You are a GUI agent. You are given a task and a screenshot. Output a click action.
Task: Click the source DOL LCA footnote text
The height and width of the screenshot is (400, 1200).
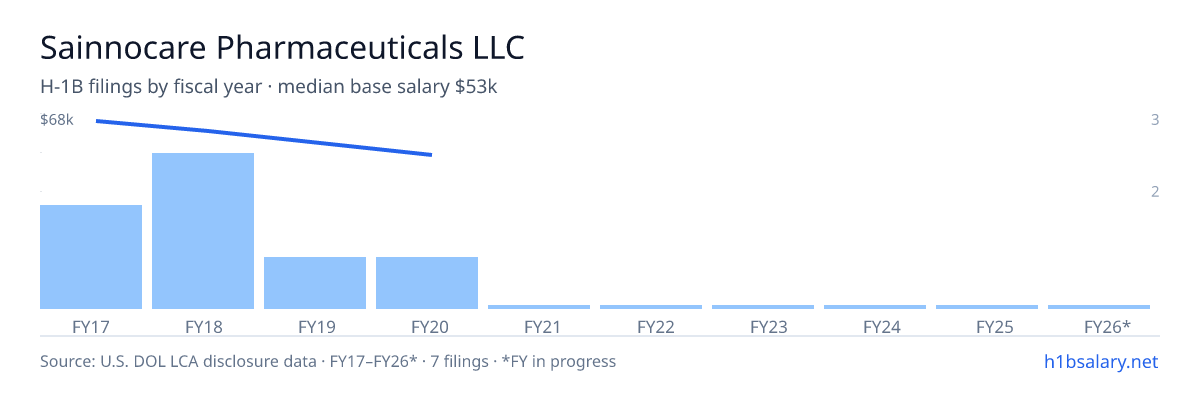[x=328, y=361]
